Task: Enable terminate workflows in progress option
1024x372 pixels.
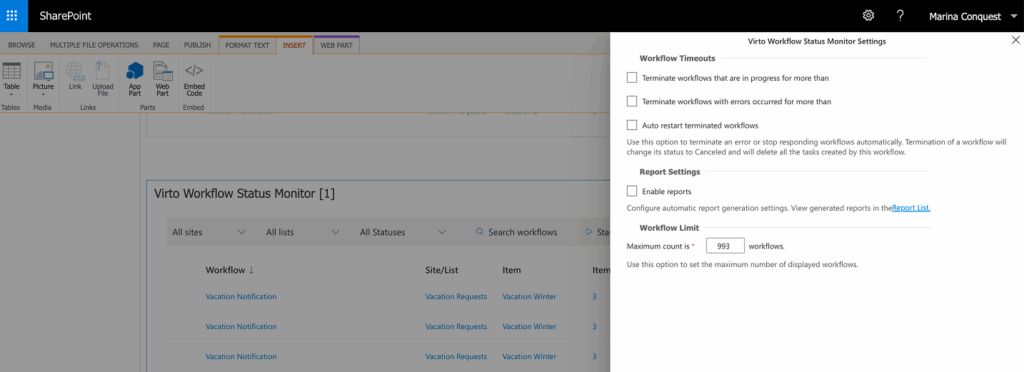Action: tap(632, 78)
